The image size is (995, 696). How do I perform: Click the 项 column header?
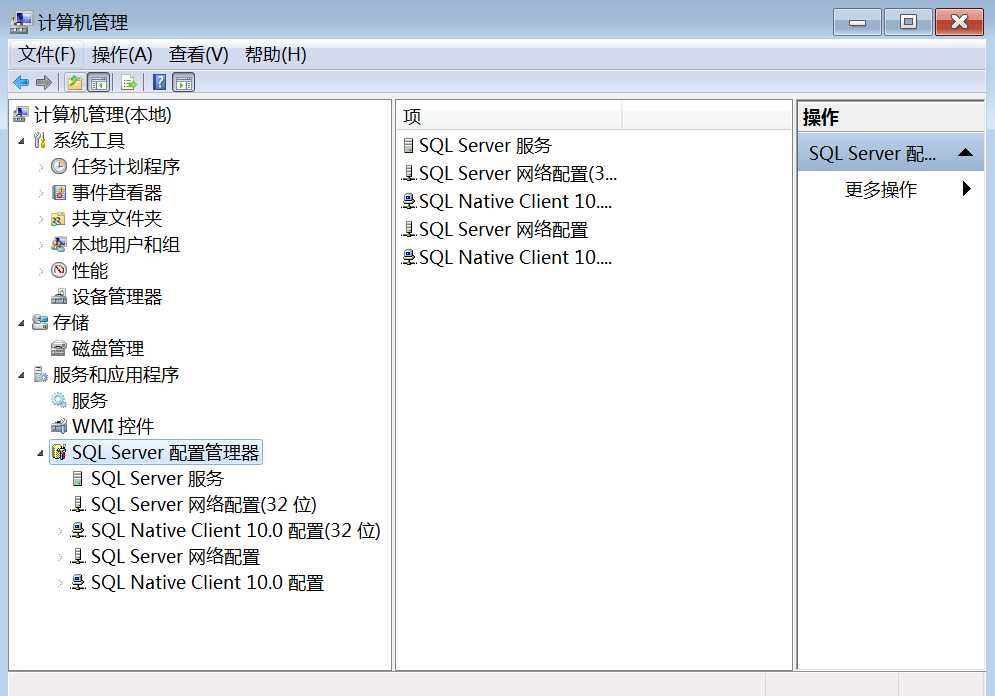point(510,117)
